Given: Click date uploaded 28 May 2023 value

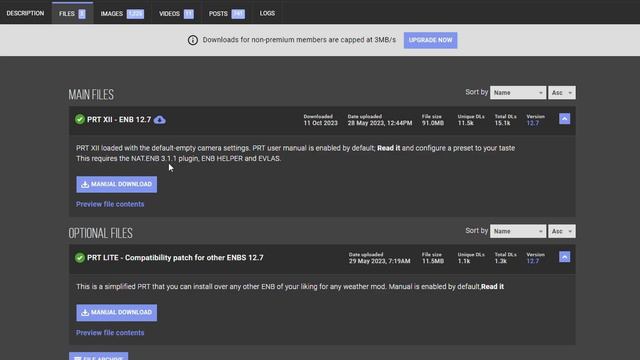Looking at the screenshot, I should click(380, 123).
